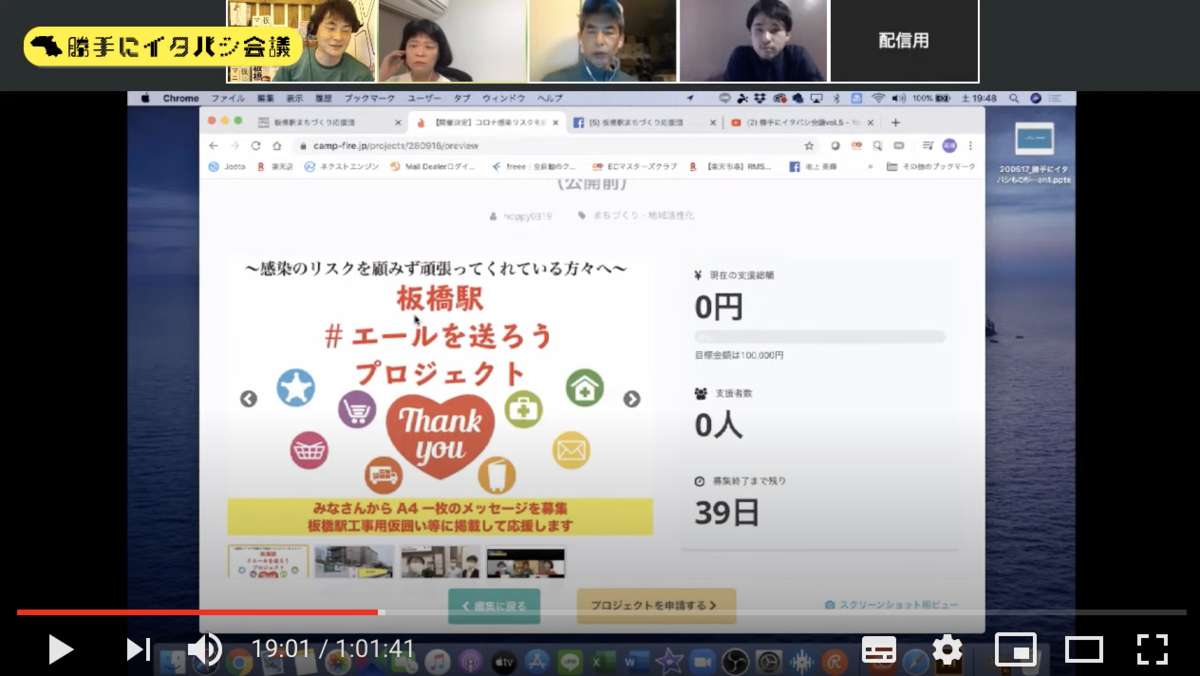Open the pptx file on the desktop

(1034, 153)
